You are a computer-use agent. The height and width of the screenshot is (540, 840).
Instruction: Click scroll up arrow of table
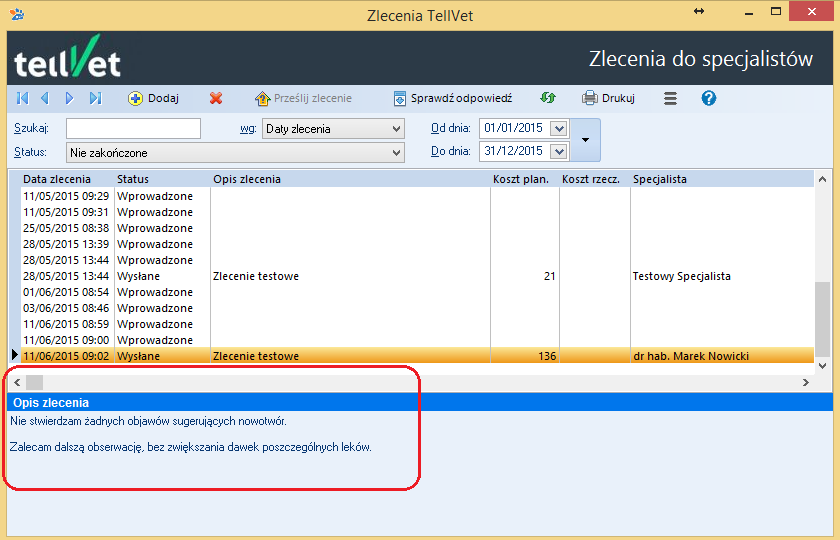coord(822,179)
